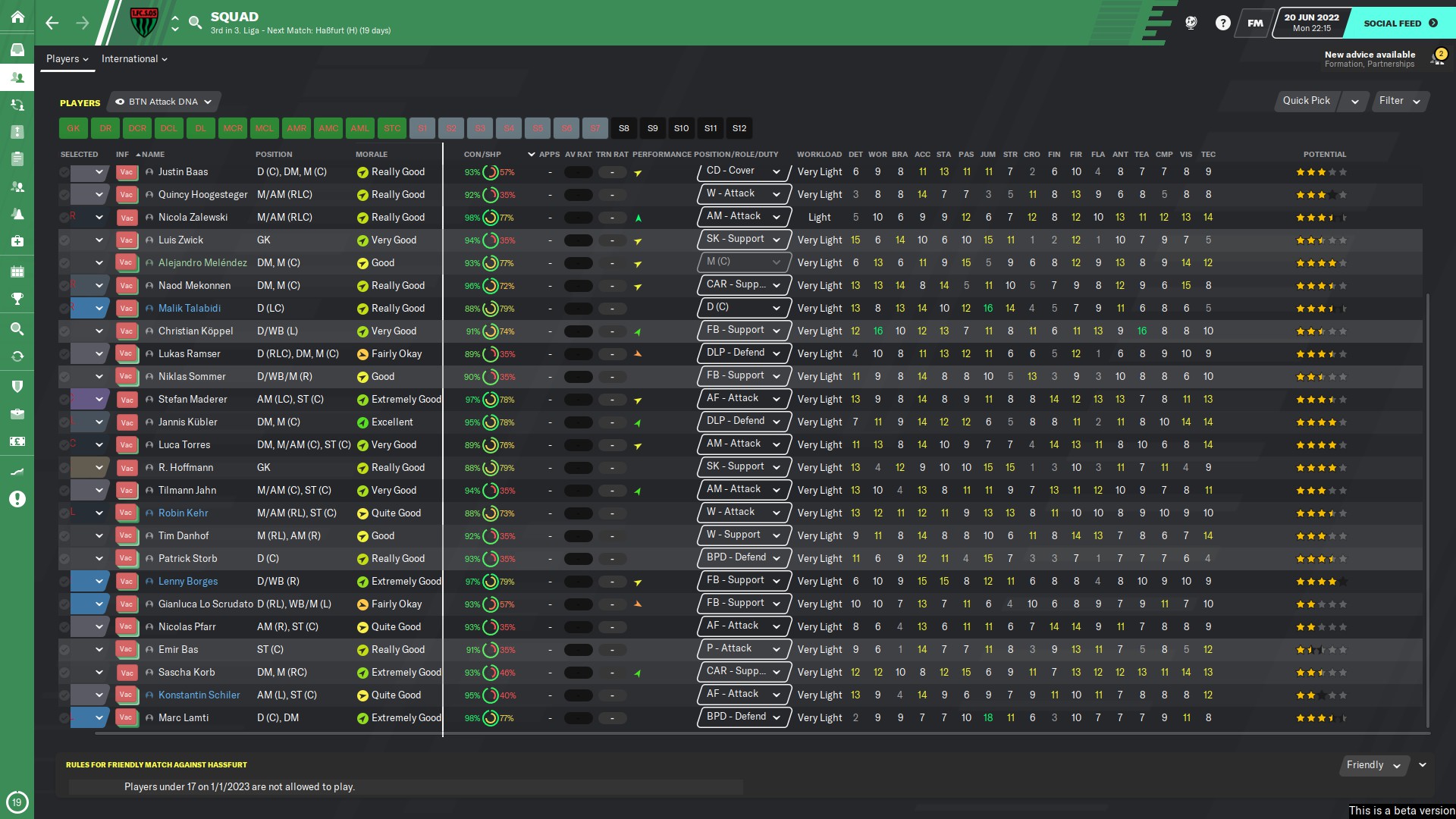Toggle selection checkbox for Marc Lamti
Image resolution: width=1456 pixels, height=819 pixels.
pos(64,718)
